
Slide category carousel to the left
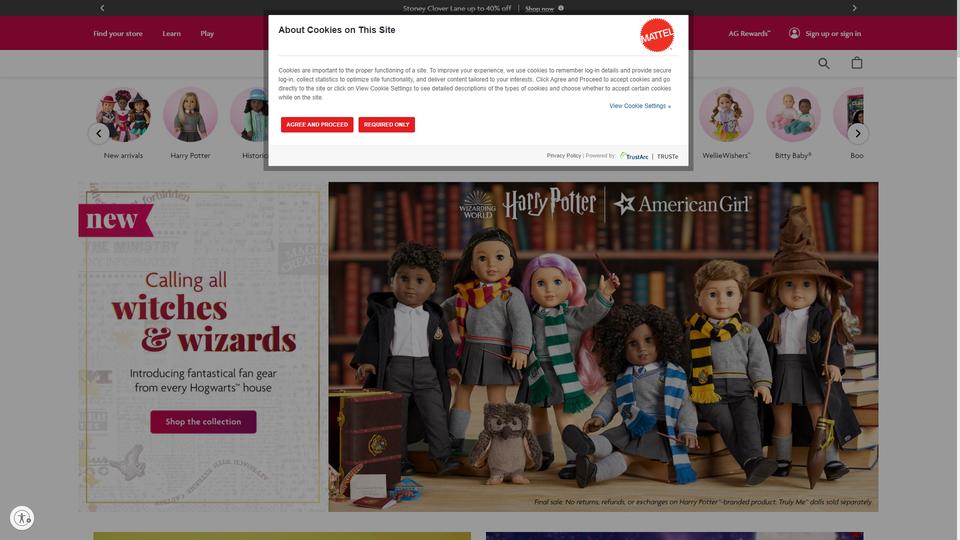pyautogui.click(x=99, y=133)
